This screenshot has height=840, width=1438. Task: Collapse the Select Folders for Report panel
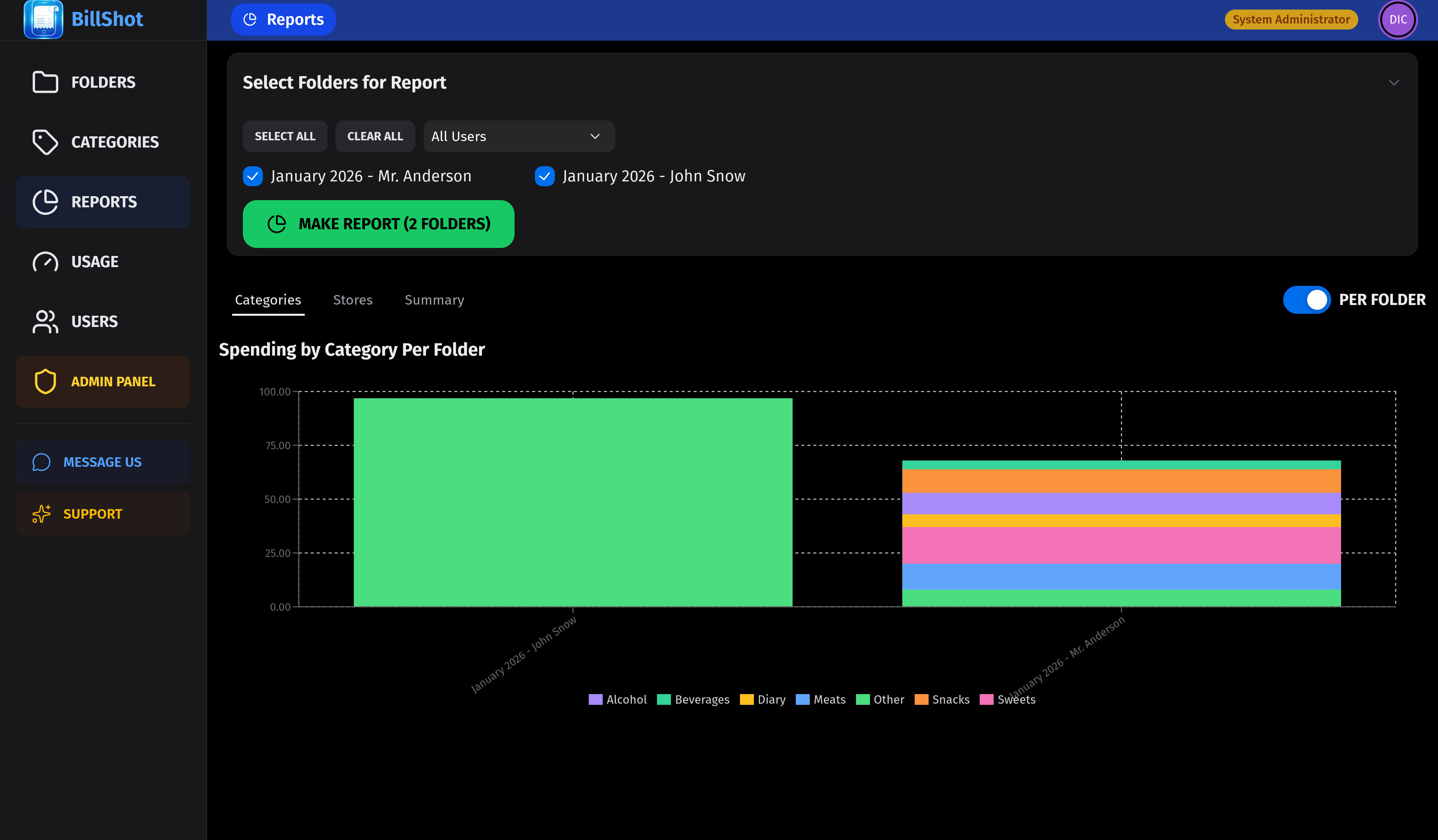point(1393,83)
